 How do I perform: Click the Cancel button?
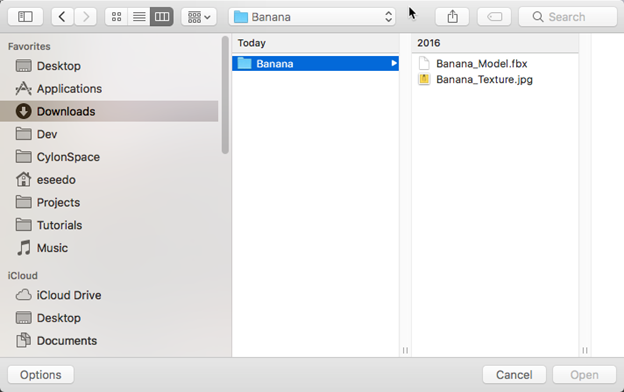pos(514,374)
